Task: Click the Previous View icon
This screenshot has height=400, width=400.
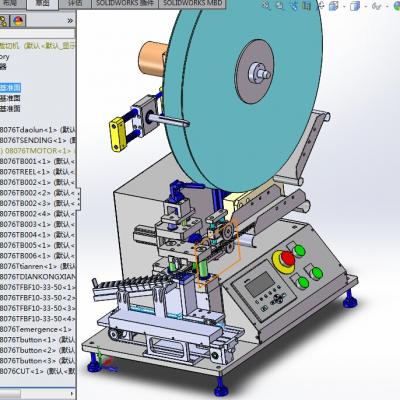Action: pos(294,5)
